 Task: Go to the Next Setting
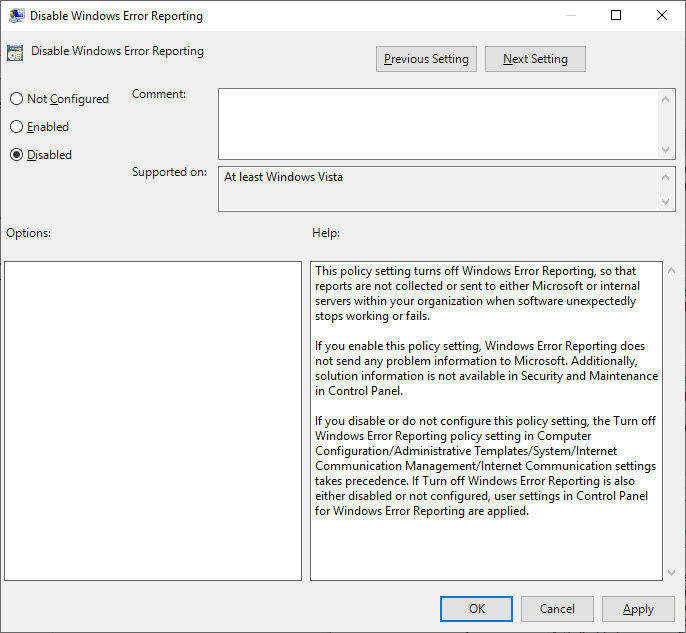[535, 59]
